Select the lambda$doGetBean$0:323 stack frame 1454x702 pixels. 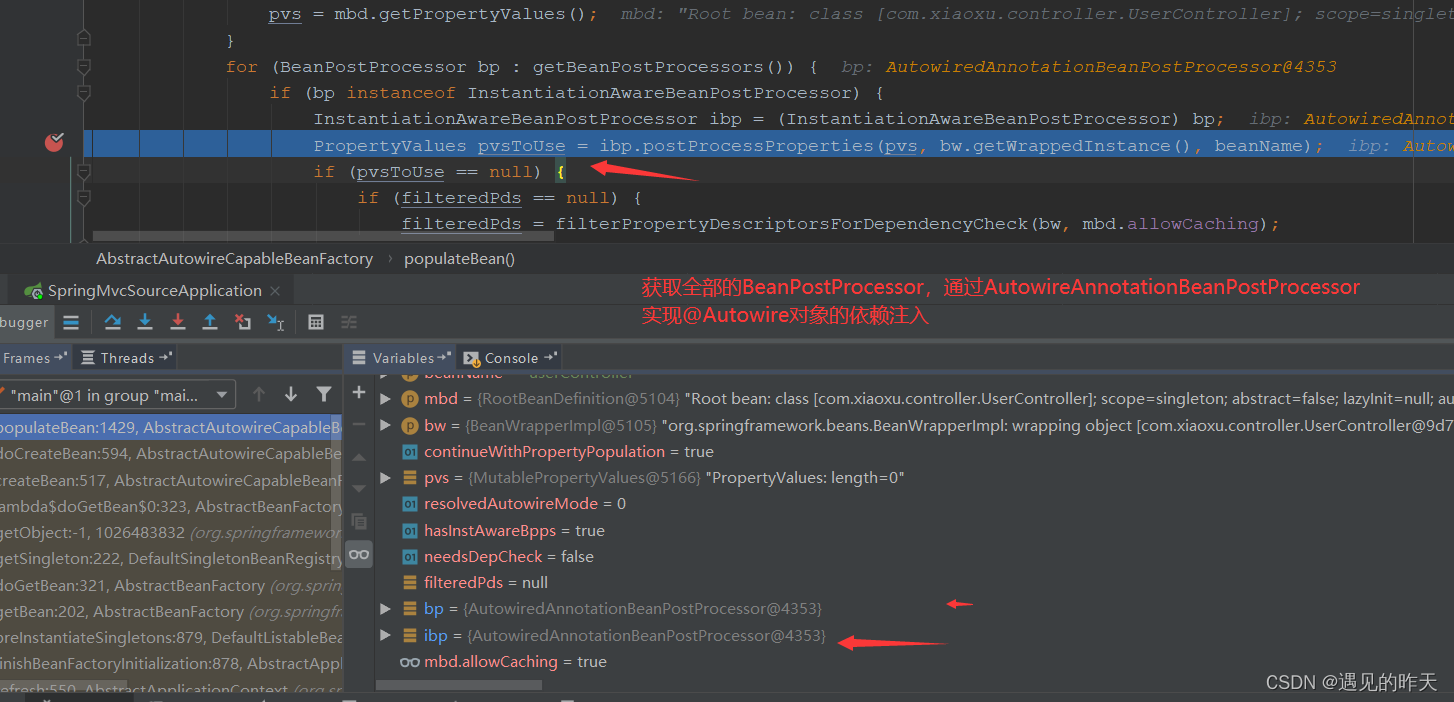coord(171,507)
